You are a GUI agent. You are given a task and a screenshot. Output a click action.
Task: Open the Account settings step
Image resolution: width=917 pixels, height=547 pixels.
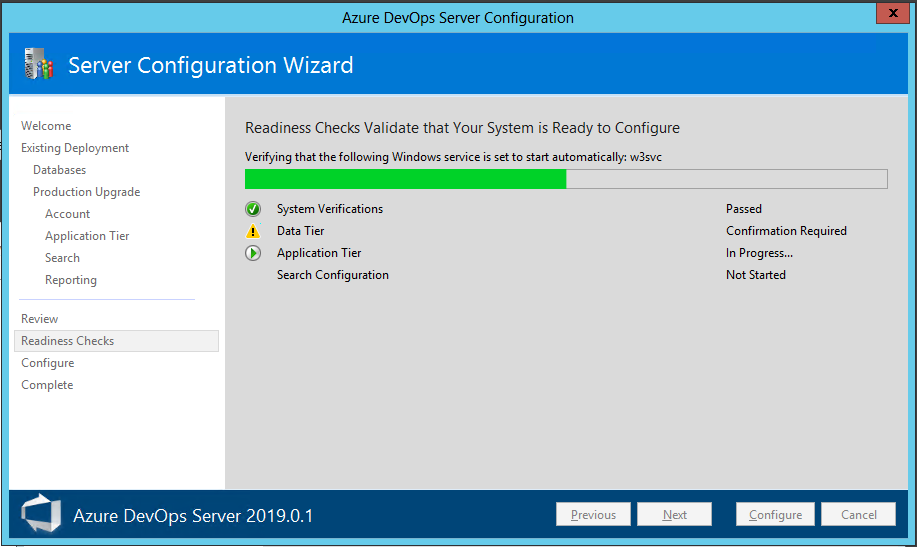coord(67,214)
